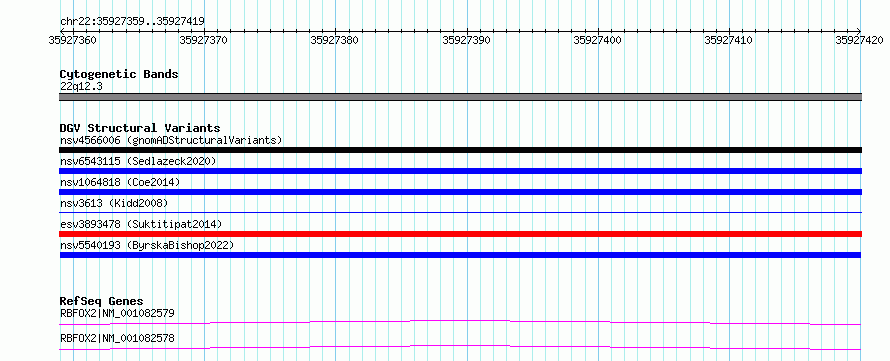890x361 pixels.
Task: Select the blue nsv6543115 variant bar
Action: coord(461,171)
